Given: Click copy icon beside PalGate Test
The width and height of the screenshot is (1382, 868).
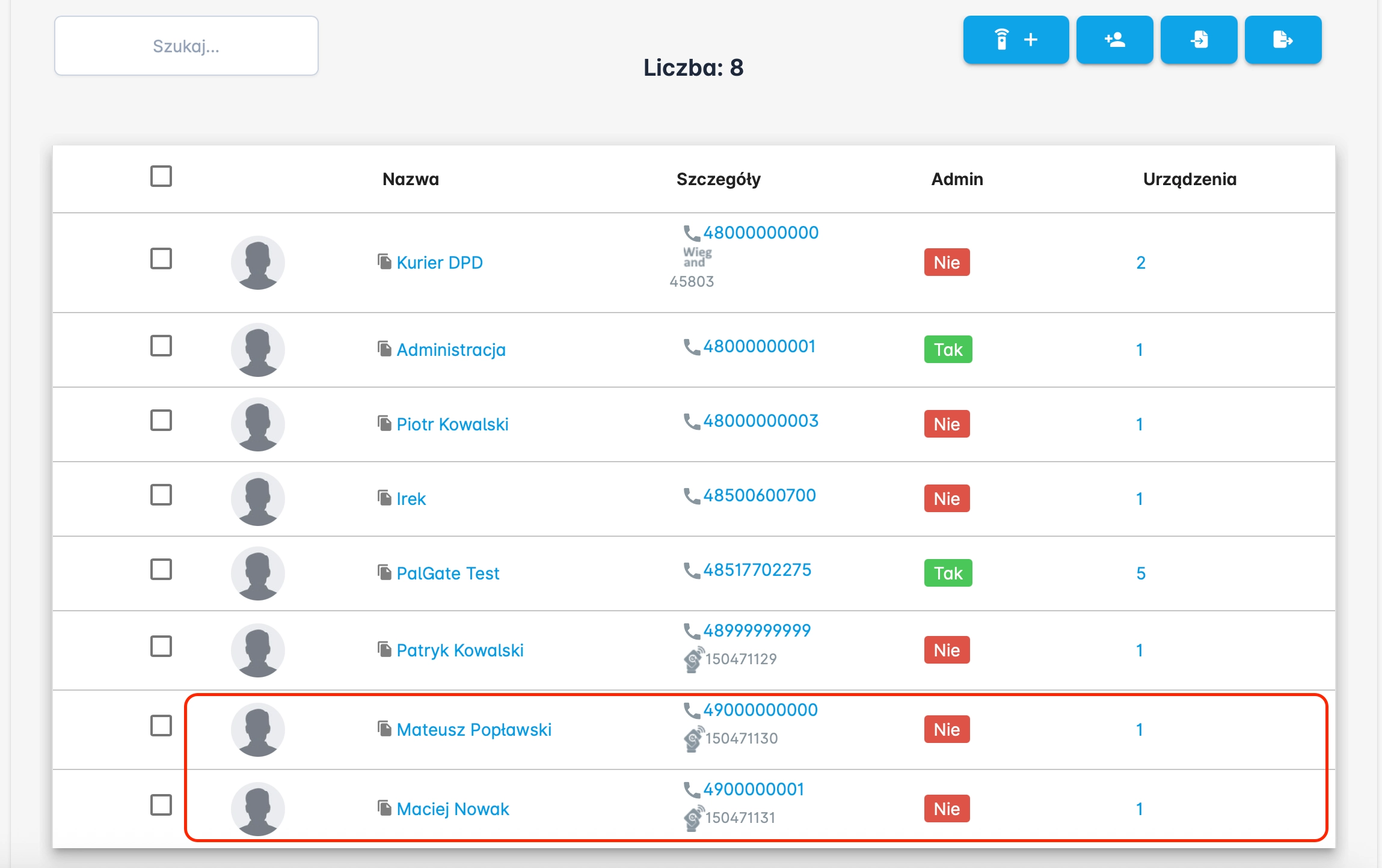Looking at the screenshot, I should (385, 572).
